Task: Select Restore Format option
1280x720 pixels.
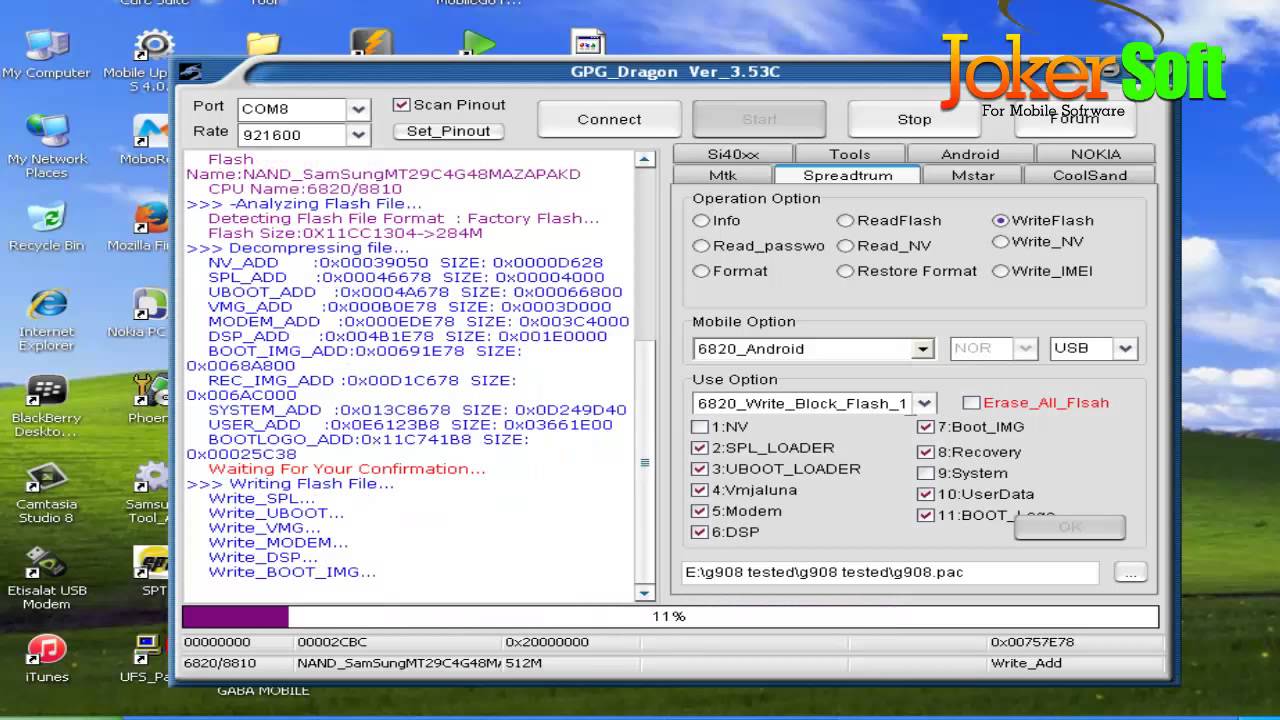Action: [x=845, y=271]
